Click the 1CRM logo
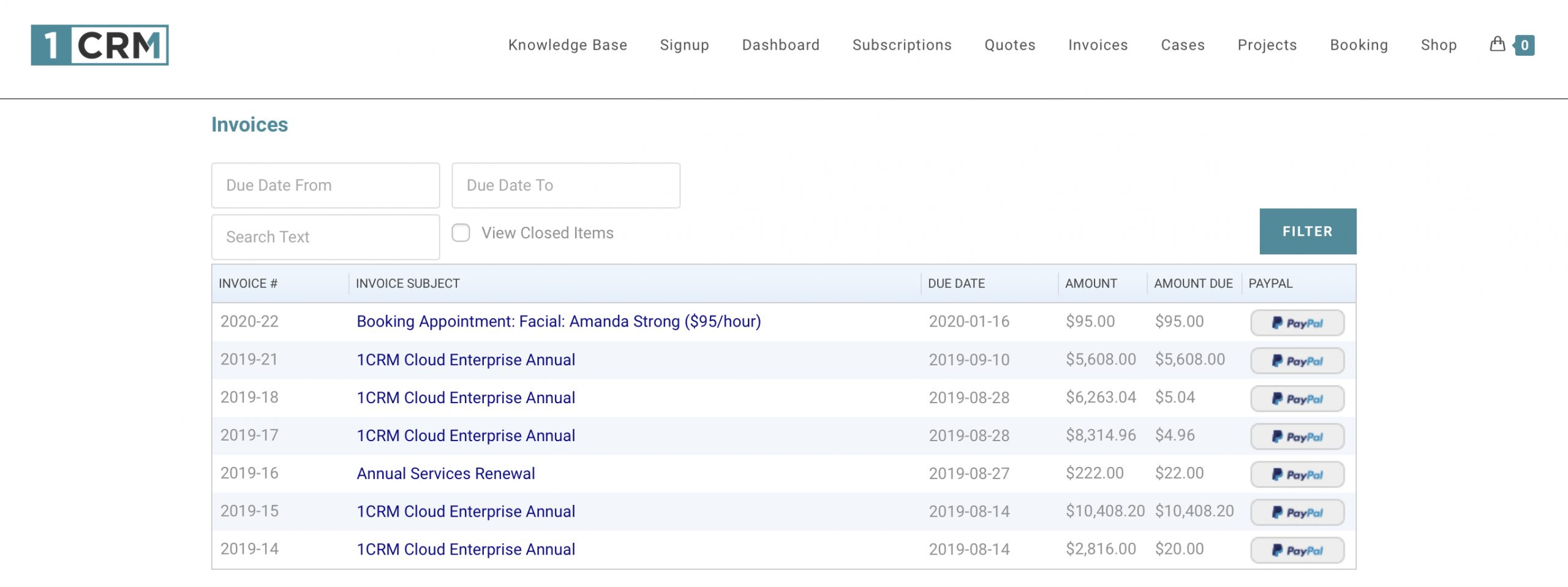Image resolution: width=1568 pixels, height=587 pixels. point(98,45)
